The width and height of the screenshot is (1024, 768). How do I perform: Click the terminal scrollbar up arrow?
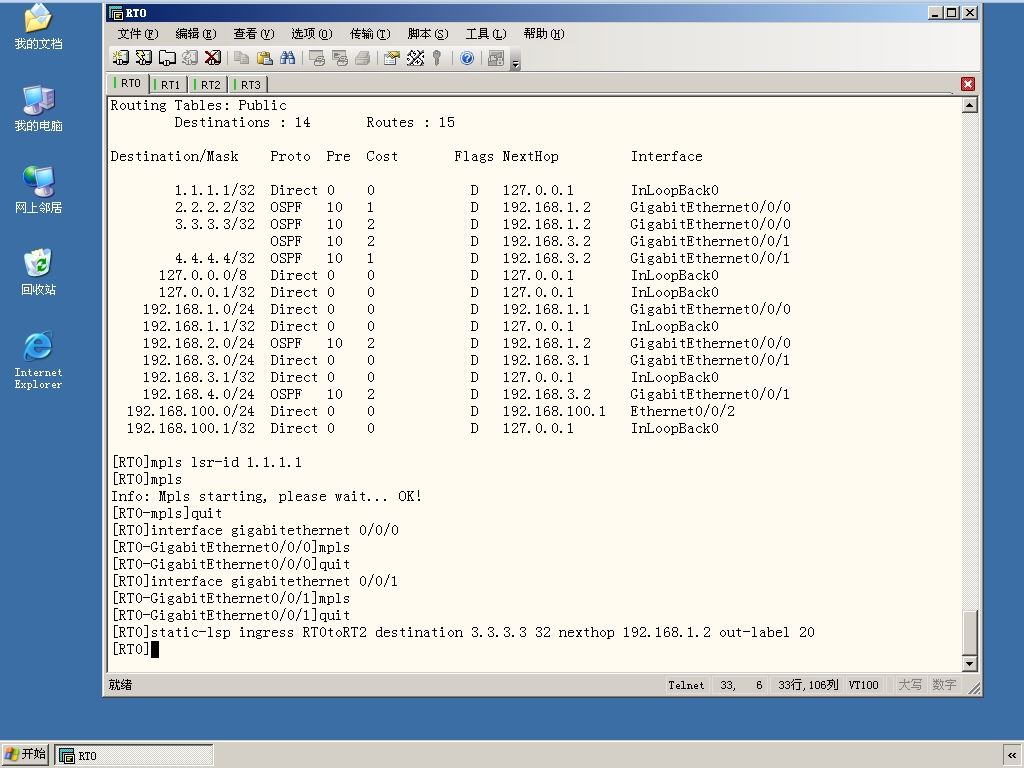point(970,105)
